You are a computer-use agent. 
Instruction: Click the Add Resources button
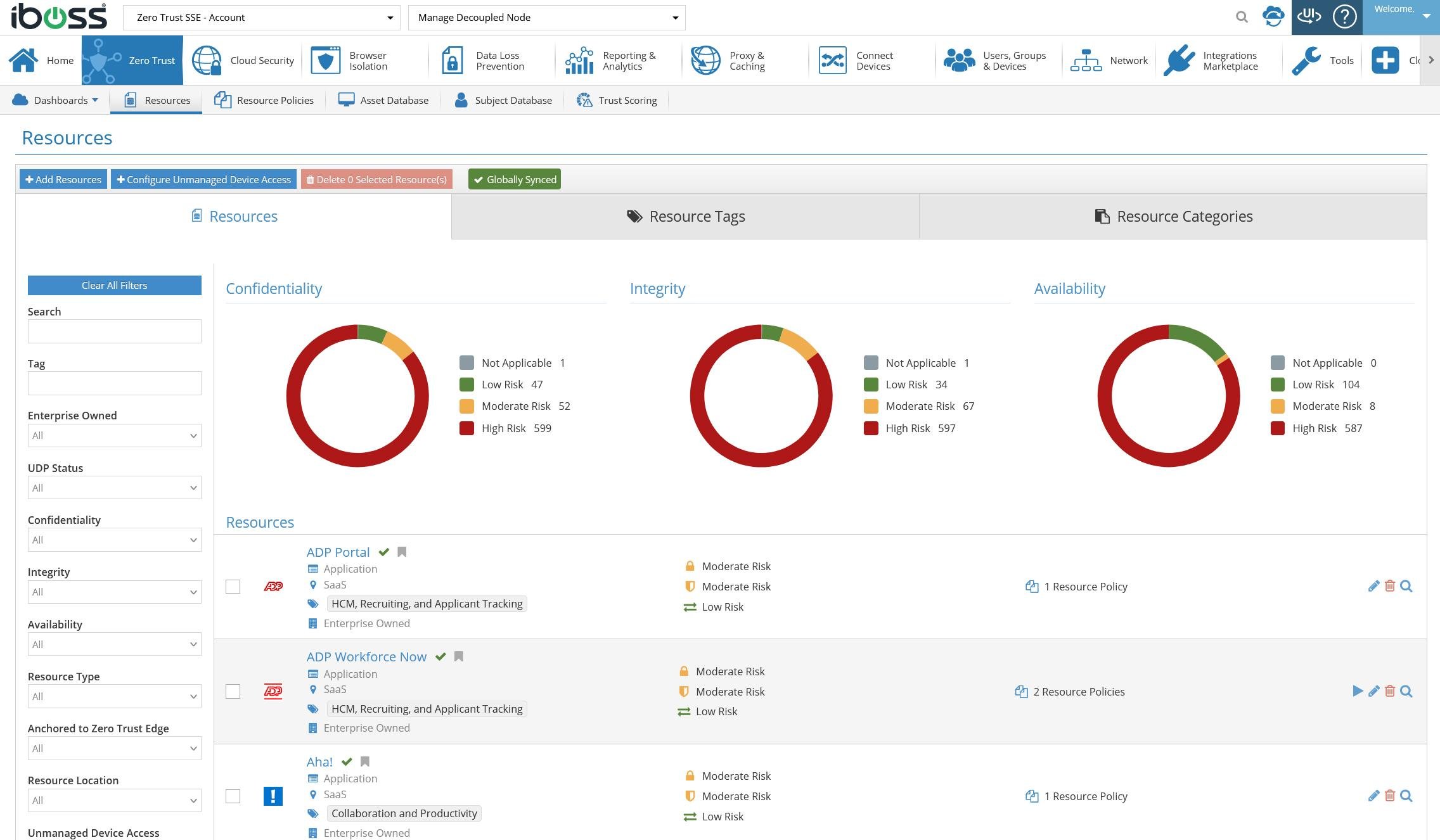point(63,179)
